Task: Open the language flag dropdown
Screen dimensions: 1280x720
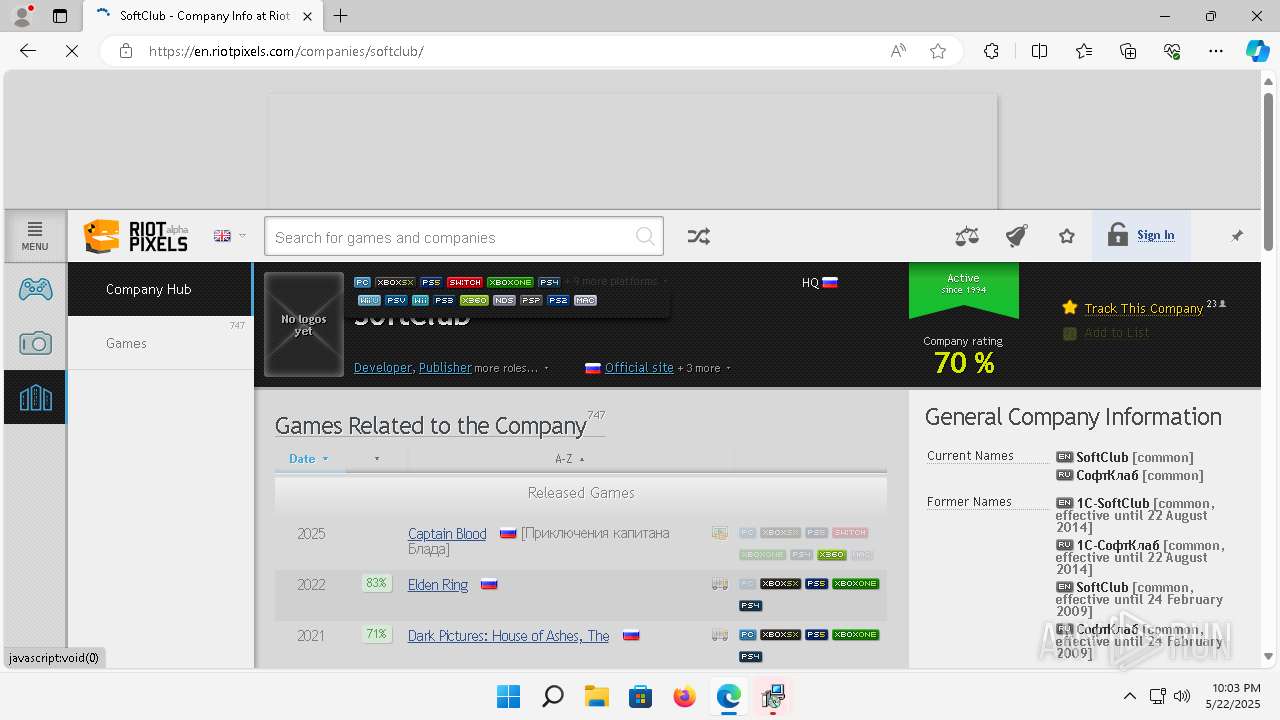Action: pos(229,236)
